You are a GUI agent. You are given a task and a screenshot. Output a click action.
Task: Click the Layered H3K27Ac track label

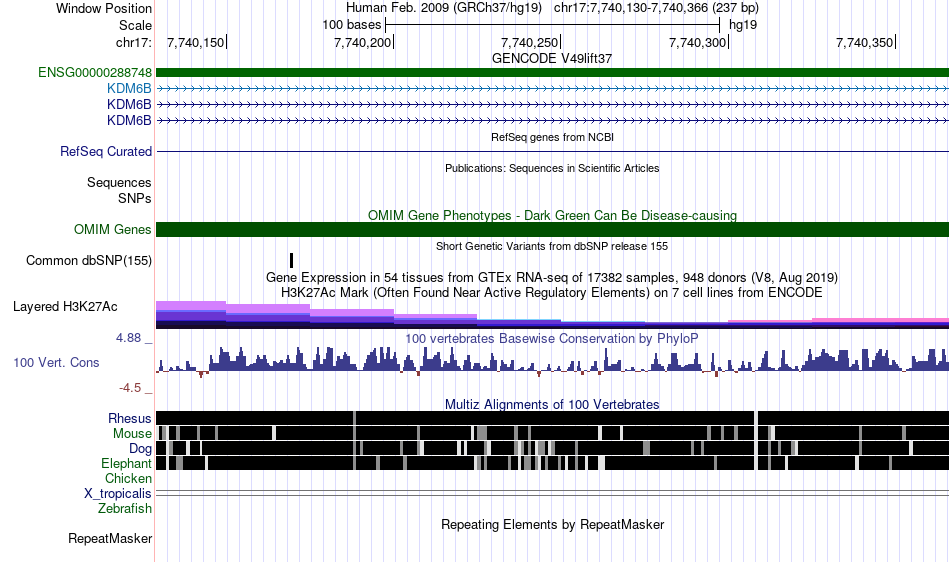65,306
